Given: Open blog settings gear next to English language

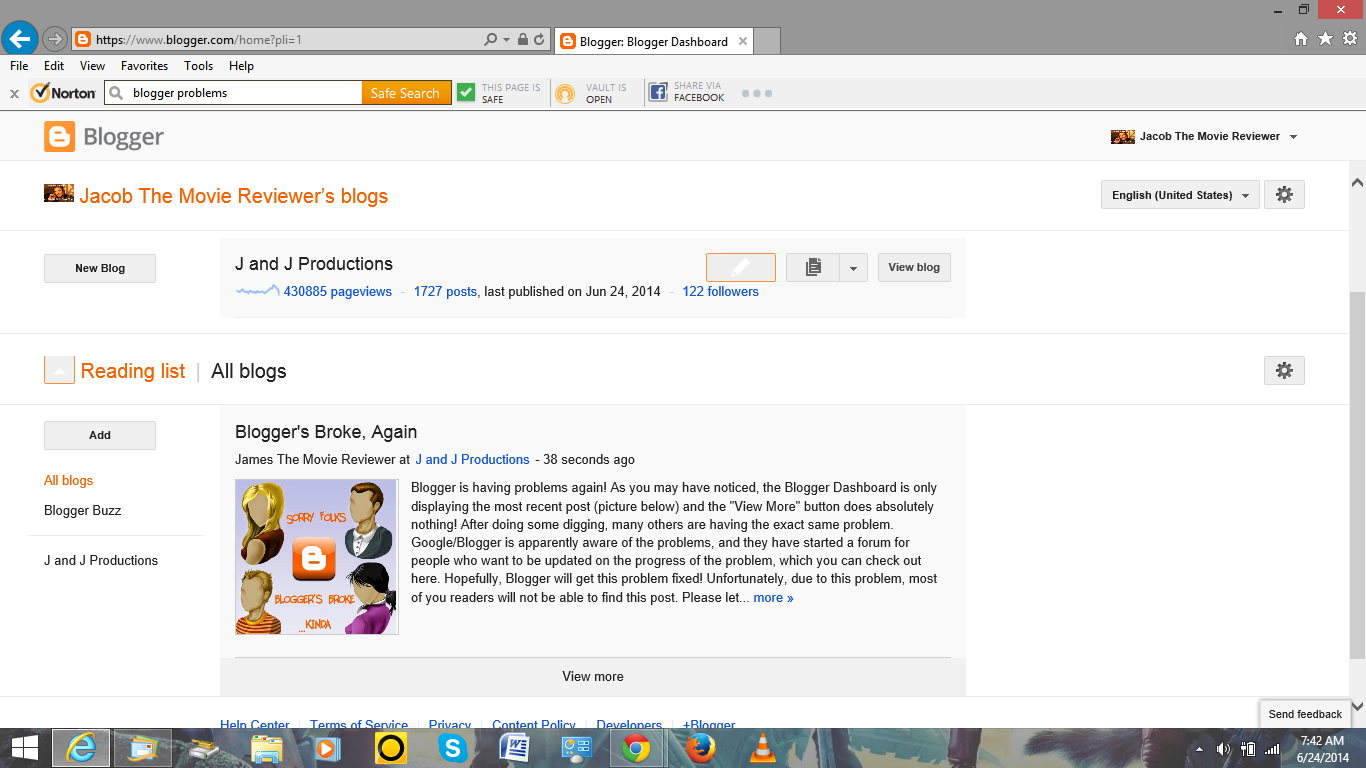Looking at the screenshot, I should coord(1284,195).
